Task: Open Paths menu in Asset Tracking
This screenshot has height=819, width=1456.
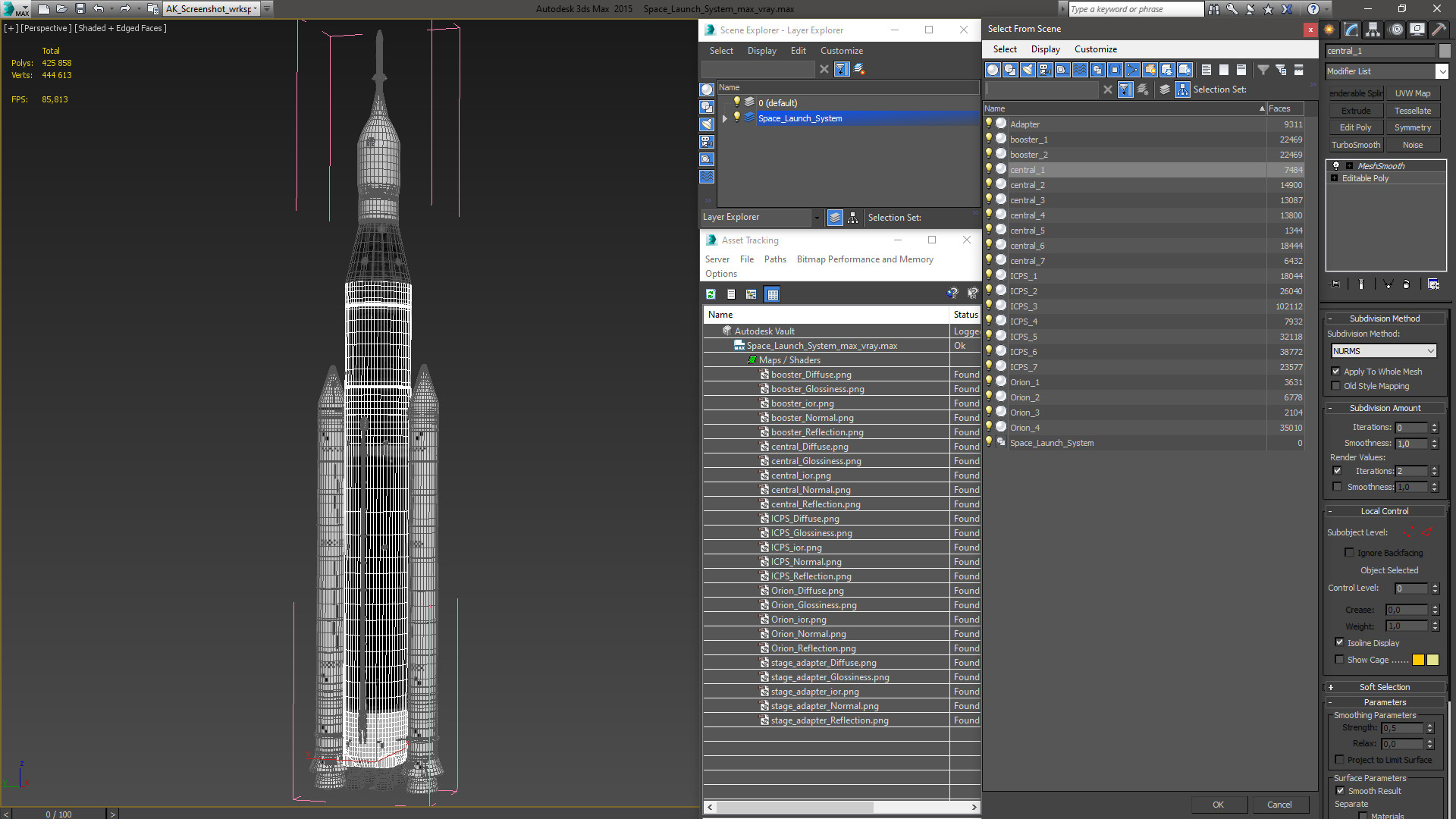Action: point(775,259)
